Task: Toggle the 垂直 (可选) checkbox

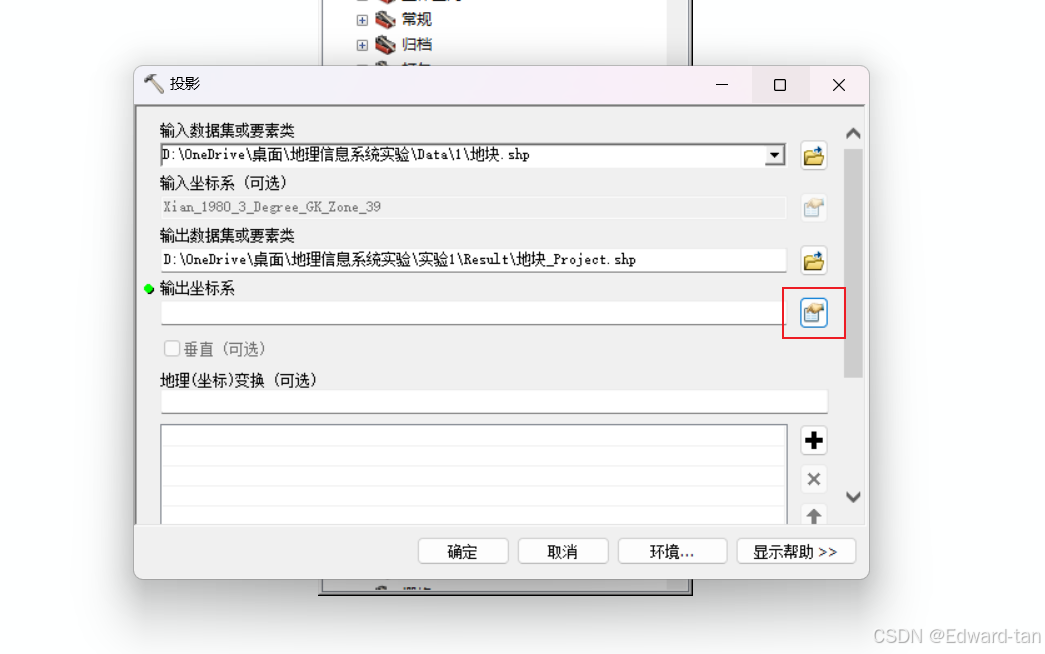Action: point(171,349)
